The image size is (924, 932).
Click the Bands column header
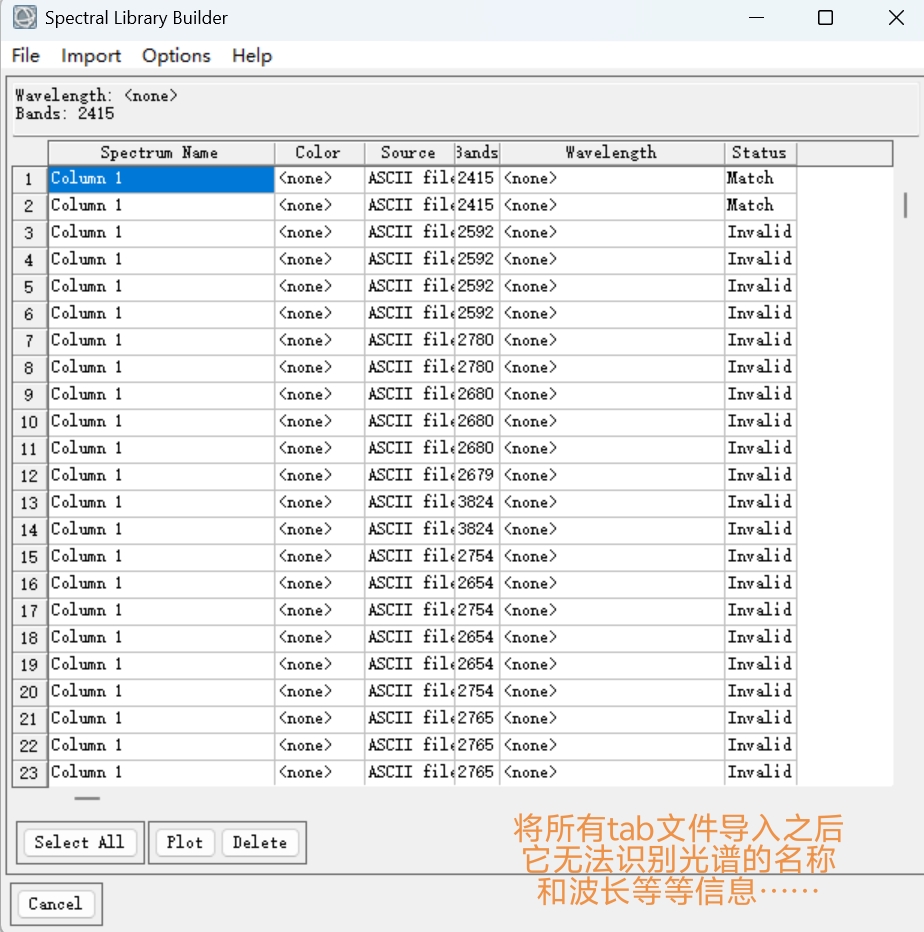click(x=477, y=153)
